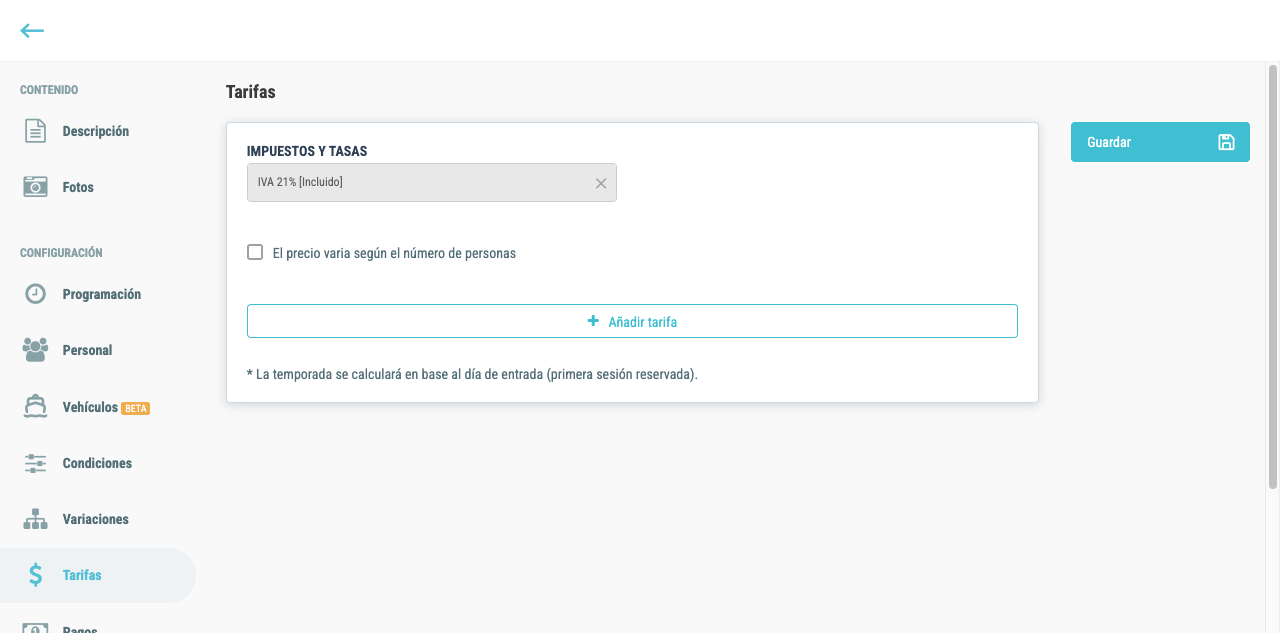Click the Guardar button

(x=1160, y=142)
